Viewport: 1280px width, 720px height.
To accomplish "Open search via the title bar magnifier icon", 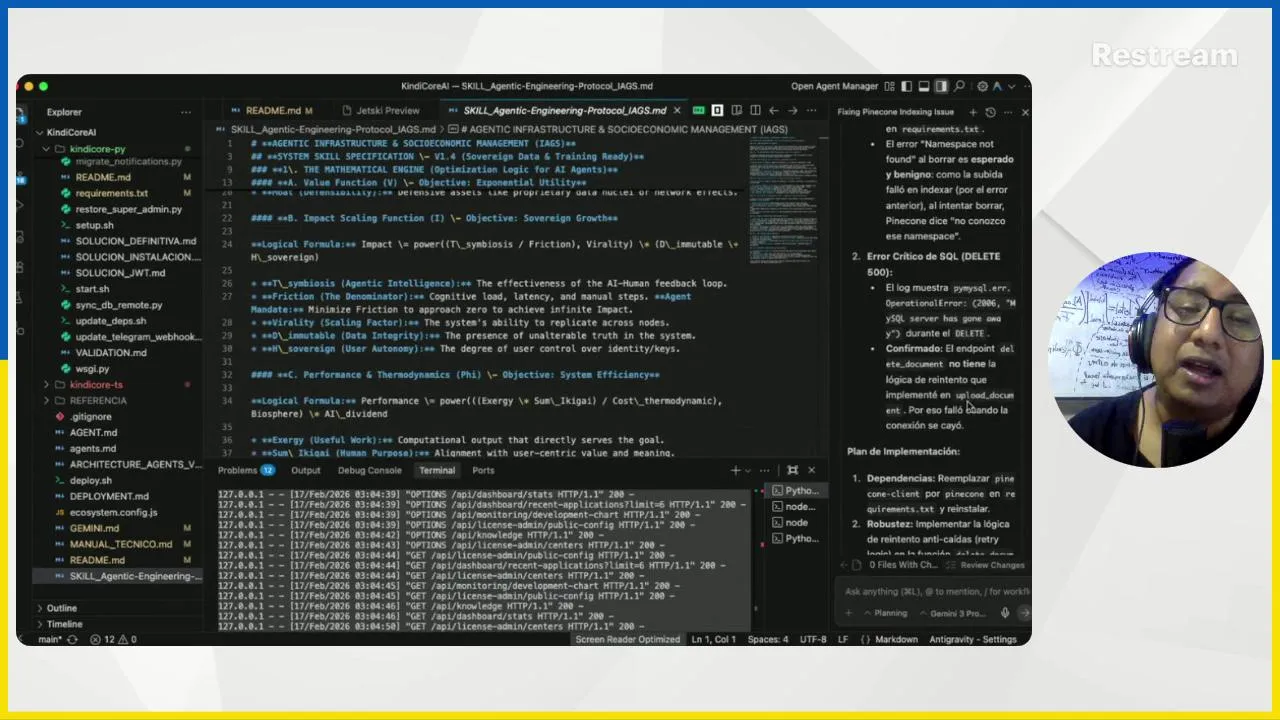I will click(960, 86).
